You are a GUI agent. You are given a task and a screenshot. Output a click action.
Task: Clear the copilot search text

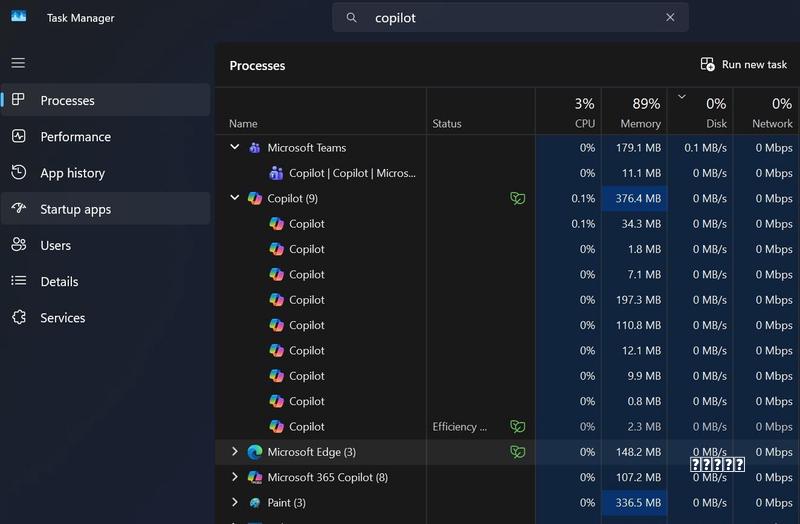(670, 17)
